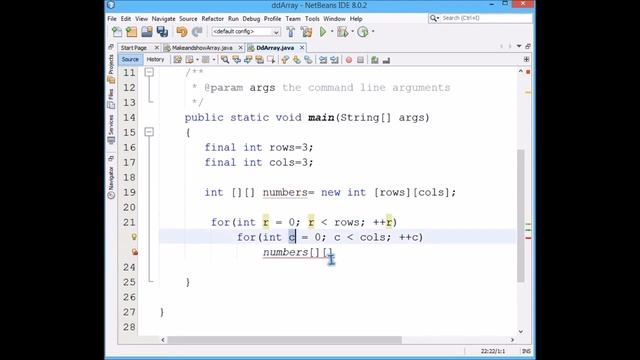The image size is (640, 360).
Task: Click the lightbulb hint icon on line 22
Action: click(134, 237)
